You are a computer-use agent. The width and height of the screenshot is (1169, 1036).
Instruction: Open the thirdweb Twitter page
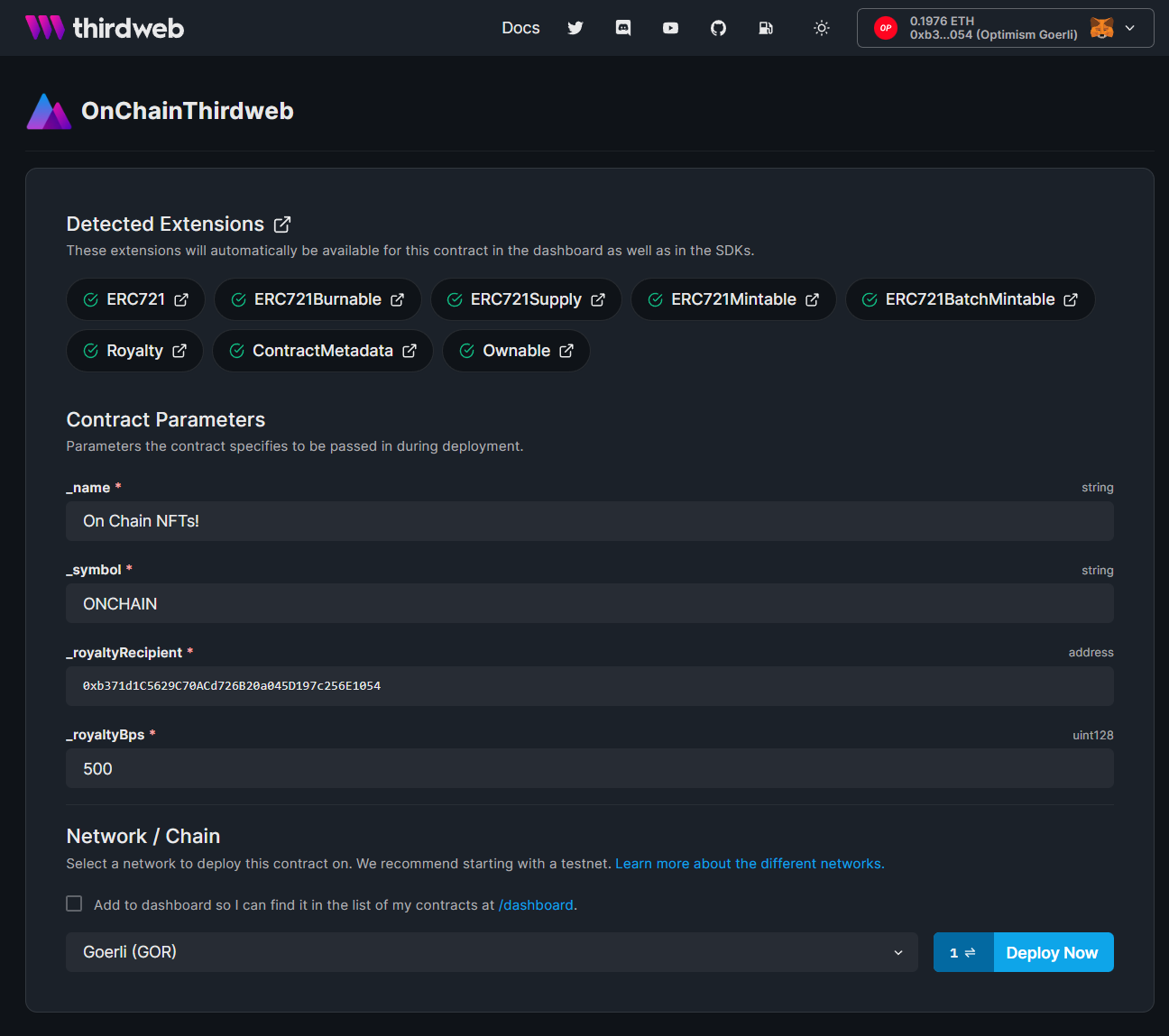[575, 28]
